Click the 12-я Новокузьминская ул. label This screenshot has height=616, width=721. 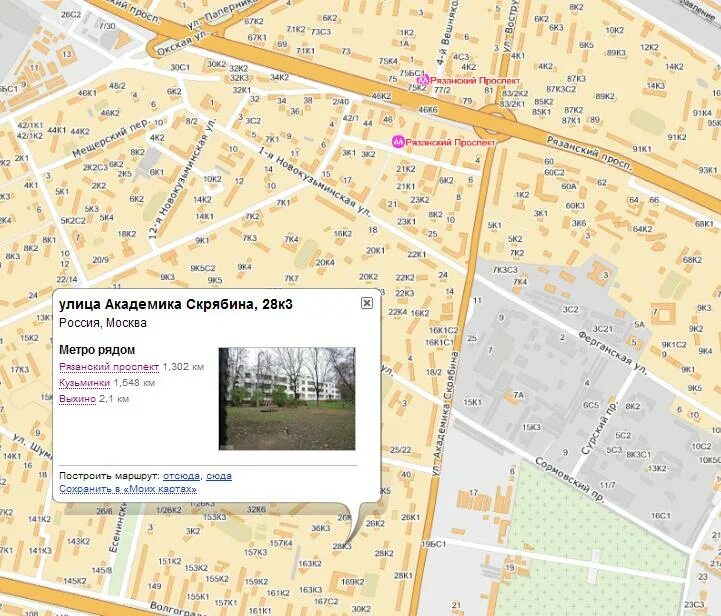point(182,179)
